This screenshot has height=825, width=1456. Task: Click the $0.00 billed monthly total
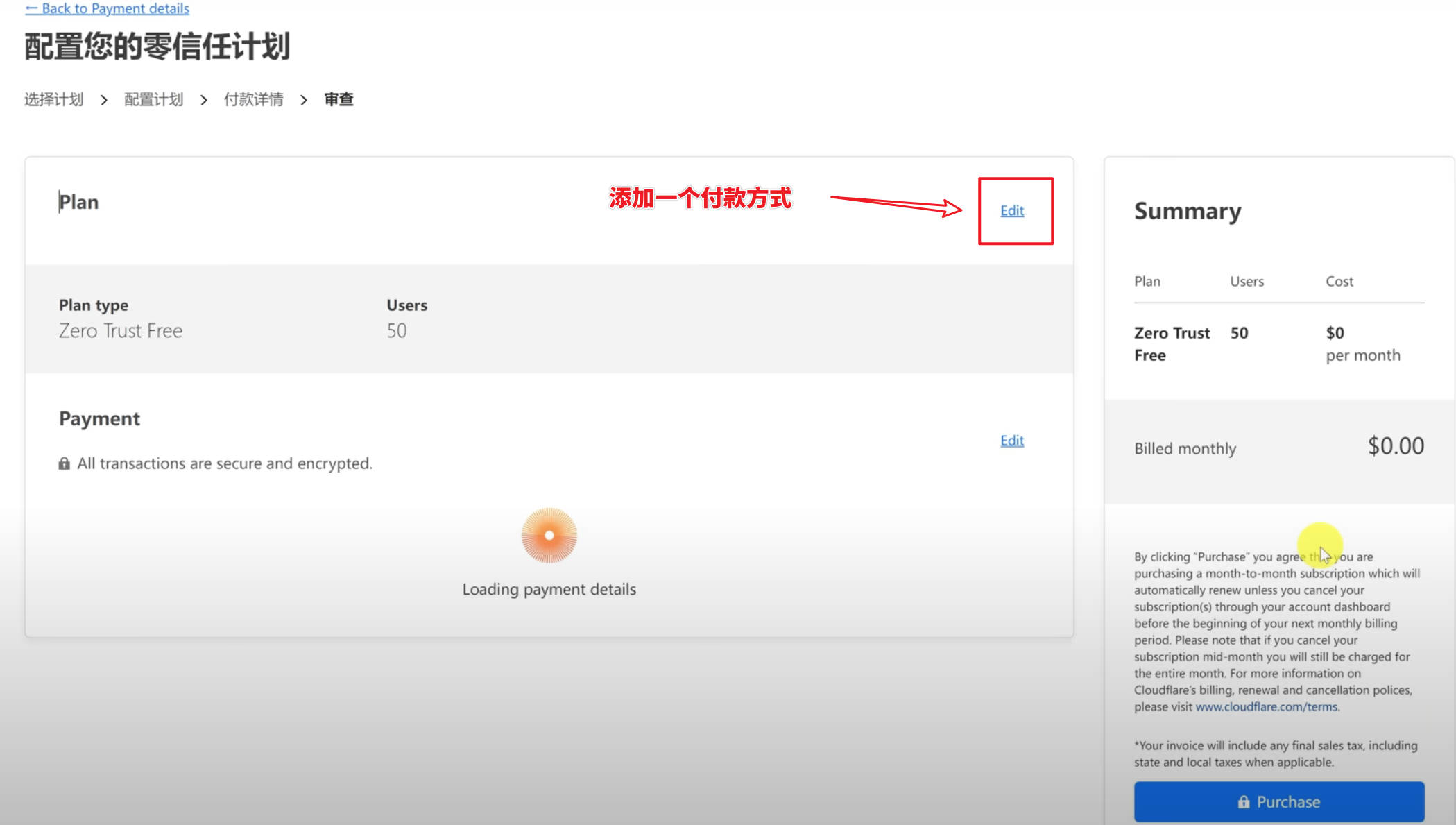pos(1395,445)
